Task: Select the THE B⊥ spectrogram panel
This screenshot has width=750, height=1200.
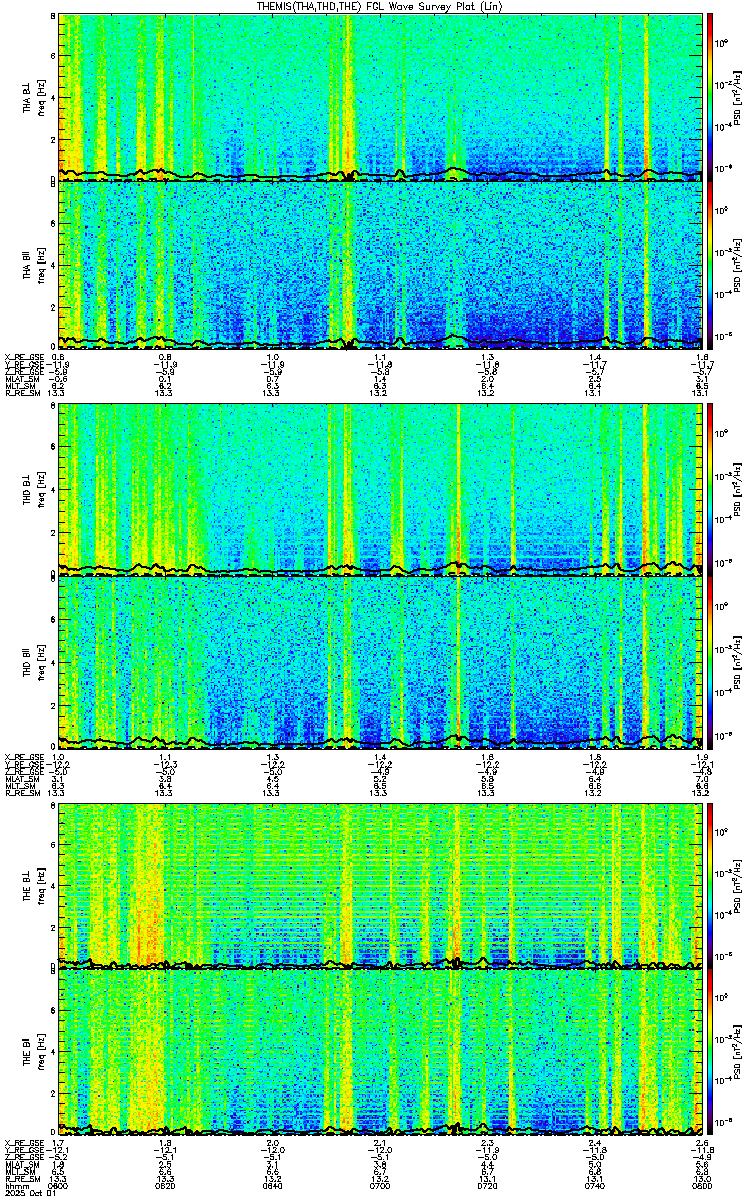Action: (x=380, y=885)
